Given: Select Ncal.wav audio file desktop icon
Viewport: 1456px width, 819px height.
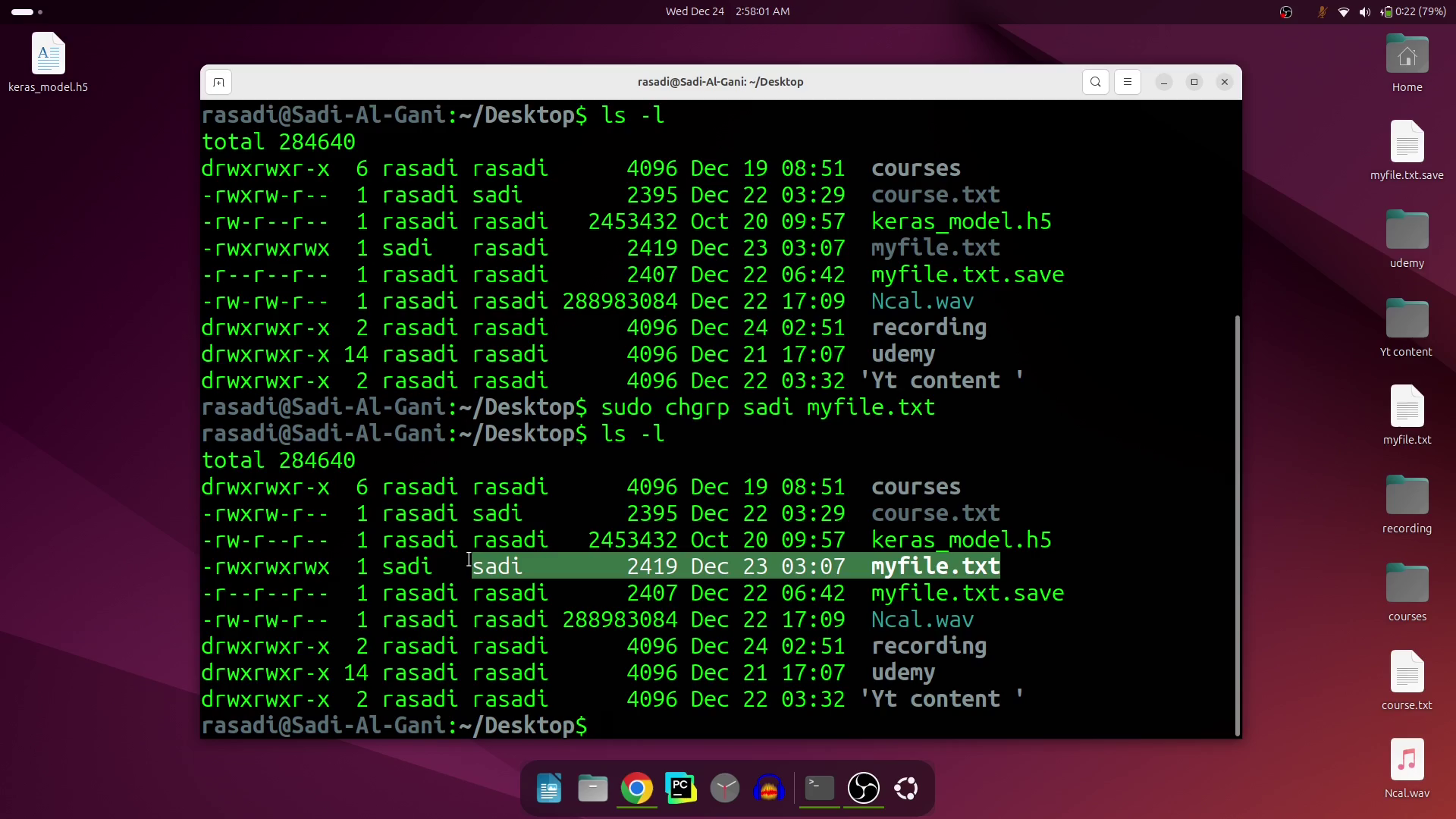Looking at the screenshot, I should click(1407, 768).
